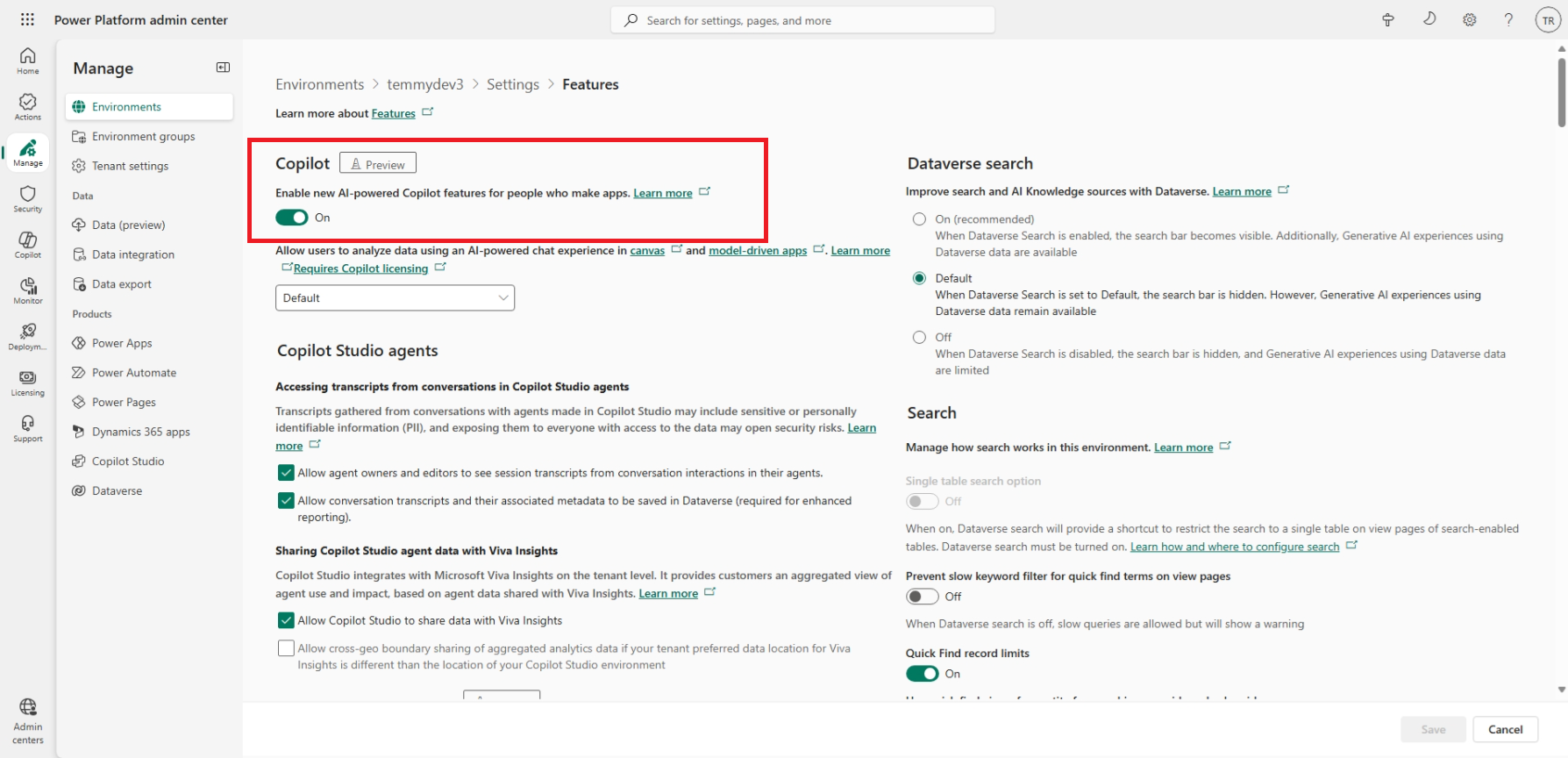The width and height of the screenshot is (1568, 758).
Task: Open Actions in the left rail
Action: 28,107
